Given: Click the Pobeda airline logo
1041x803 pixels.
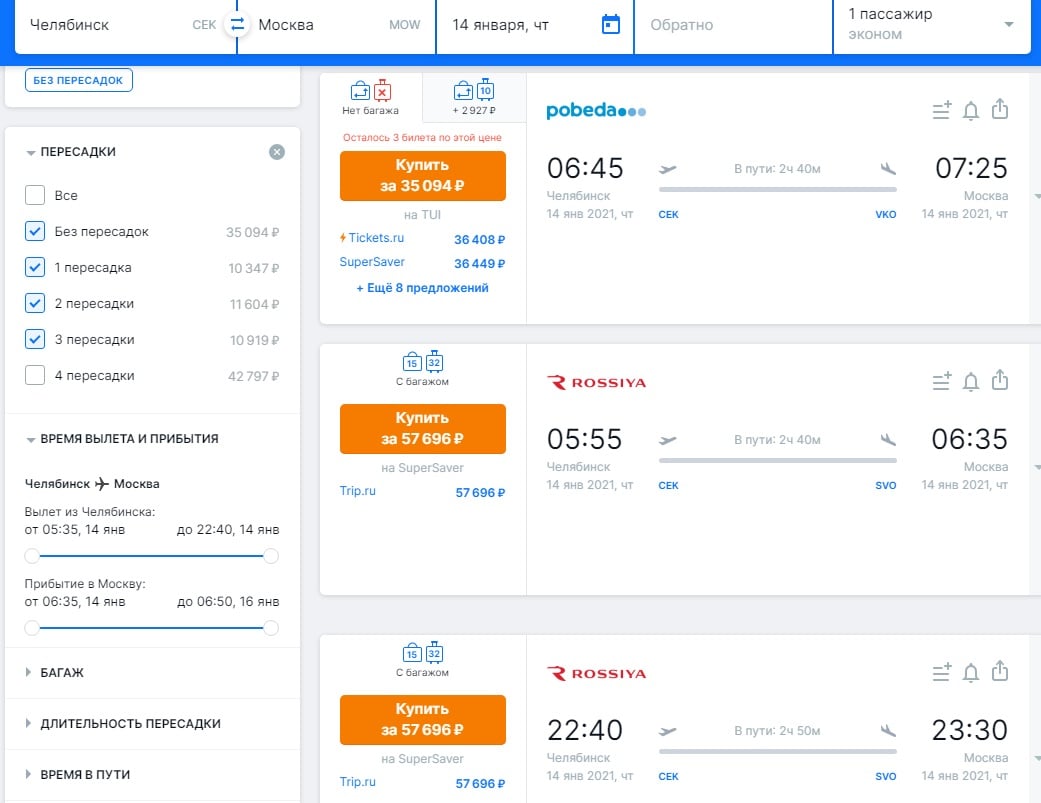Looking at the screenshot, I should [596, 111].
